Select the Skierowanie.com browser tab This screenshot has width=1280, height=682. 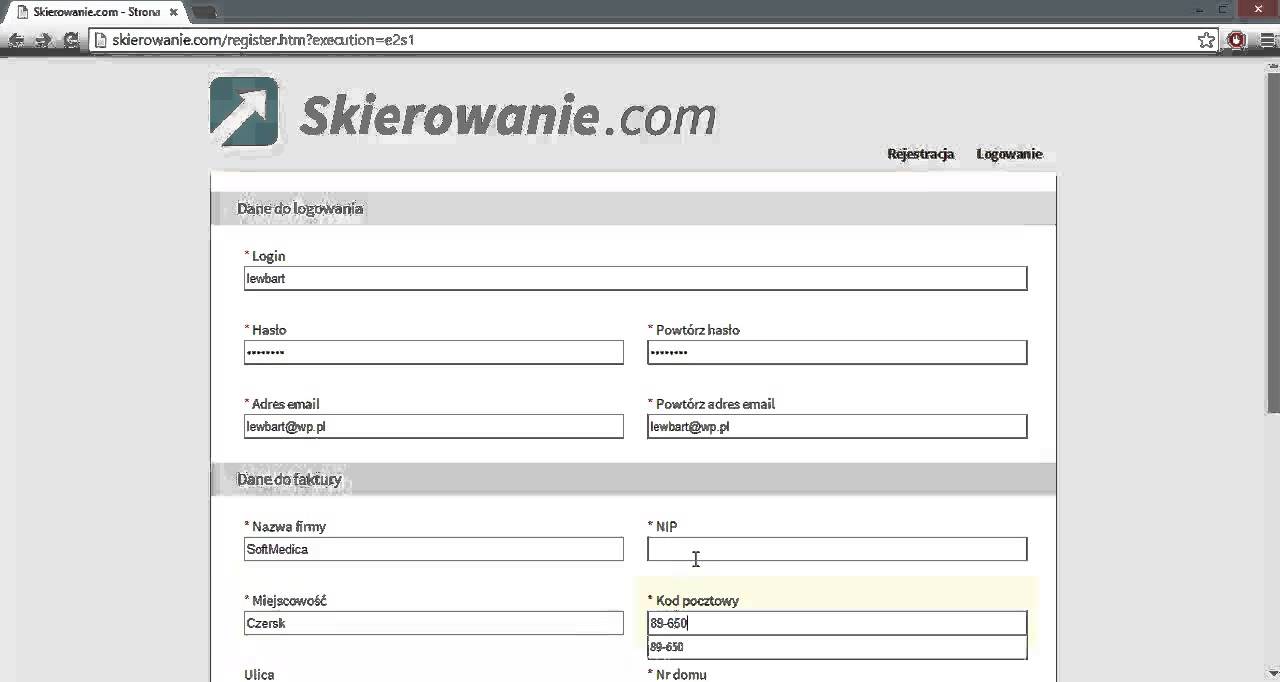tap(95, 12)
